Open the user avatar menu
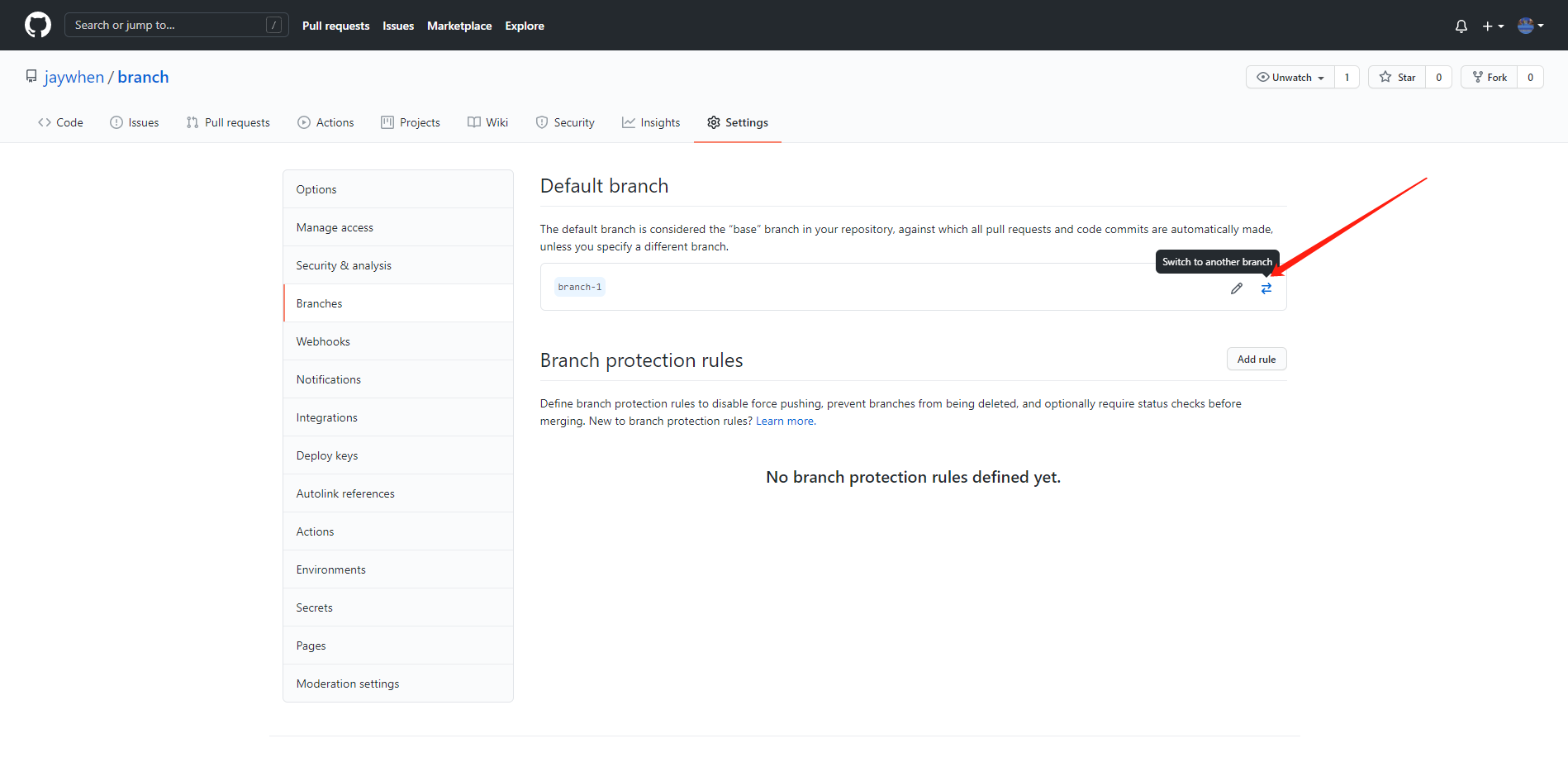 tap(1530, 26)
